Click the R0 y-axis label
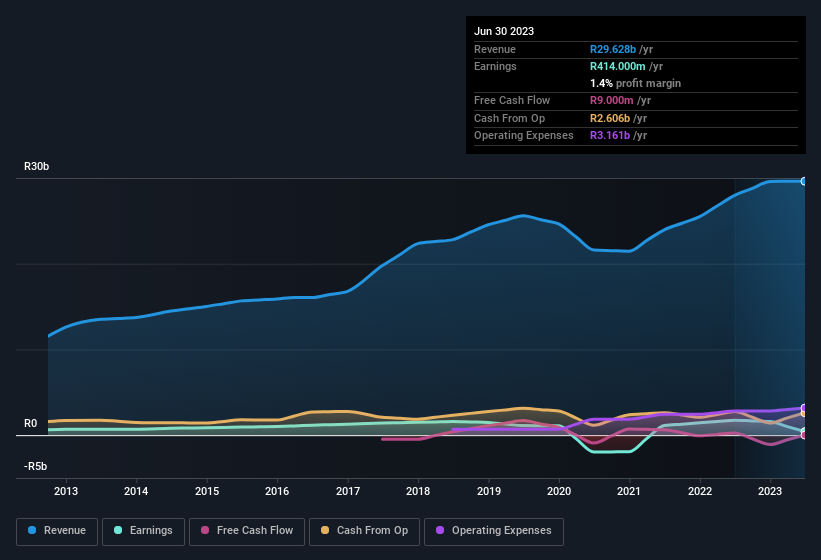 30,423
